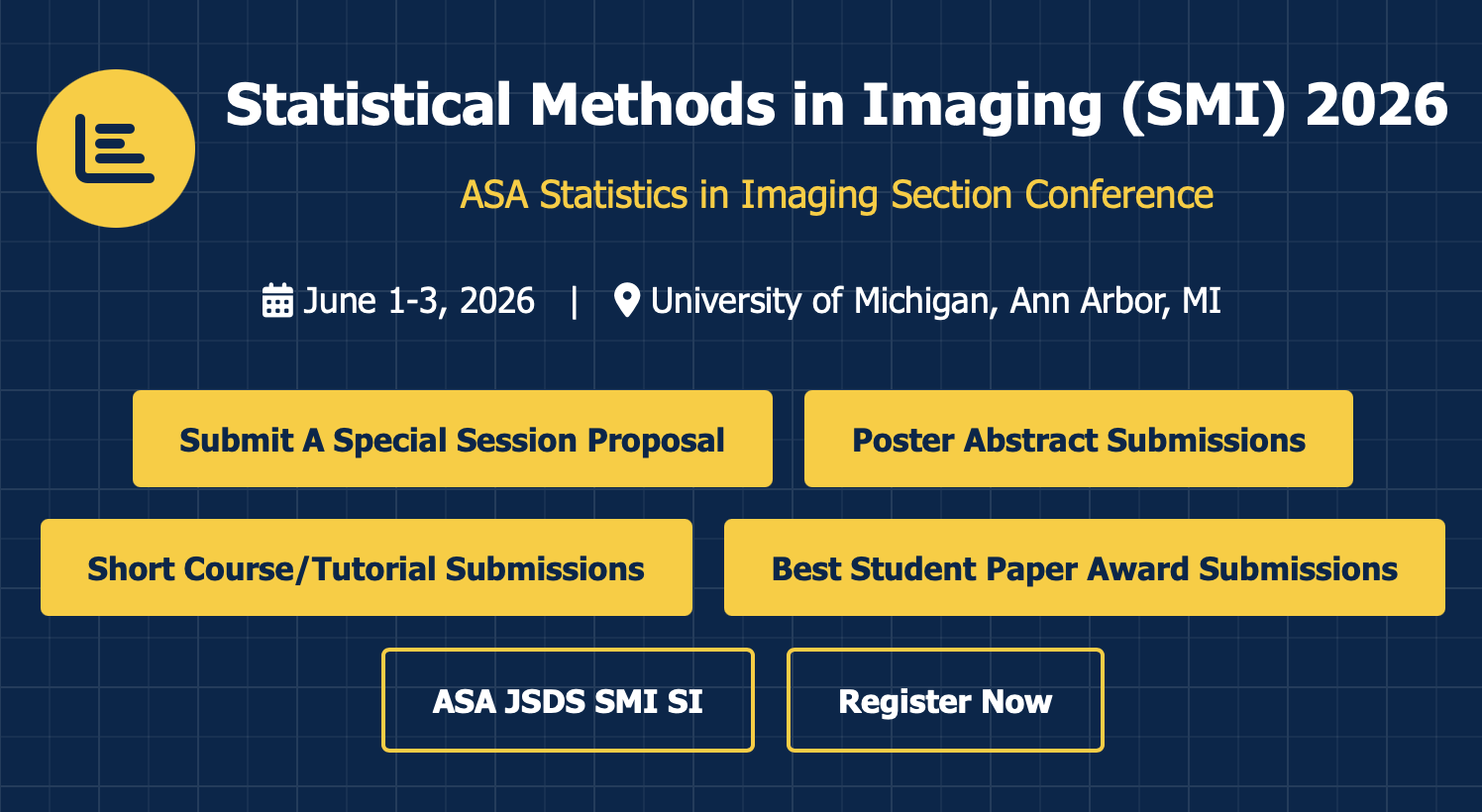Click the yellow bar-chart logo icon
The image size is (1482, 812).
(116, 149)
